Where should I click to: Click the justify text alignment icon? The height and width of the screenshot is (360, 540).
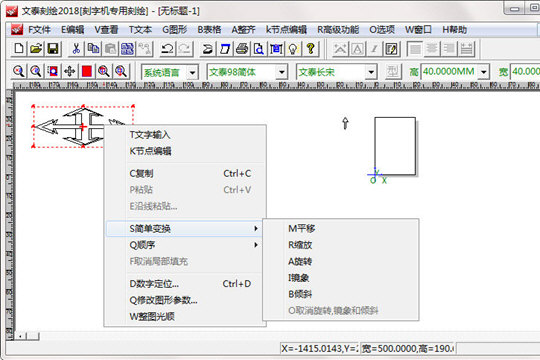(x=466, y=49)
